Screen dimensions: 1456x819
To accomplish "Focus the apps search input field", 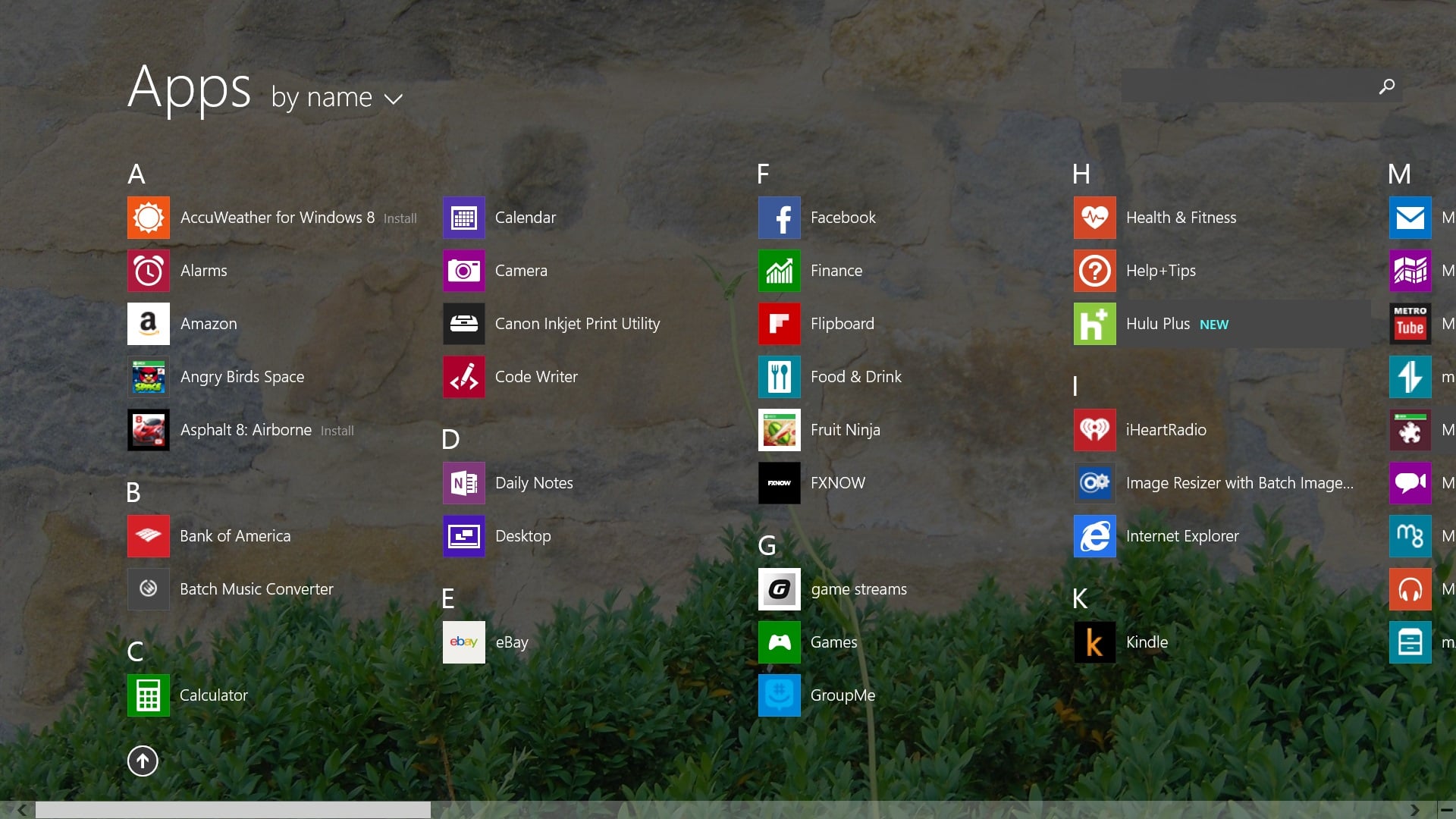I will coord(1261,86).
